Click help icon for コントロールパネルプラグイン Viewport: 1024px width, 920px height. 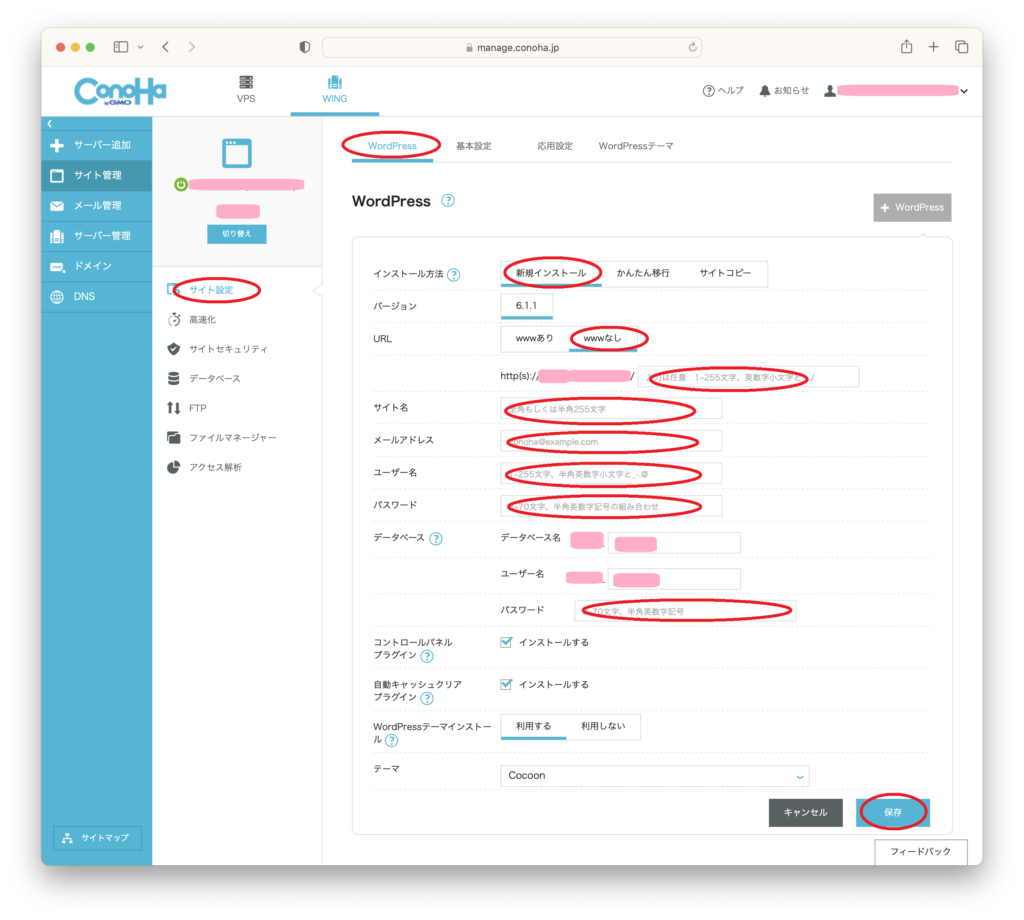point(426,656)
